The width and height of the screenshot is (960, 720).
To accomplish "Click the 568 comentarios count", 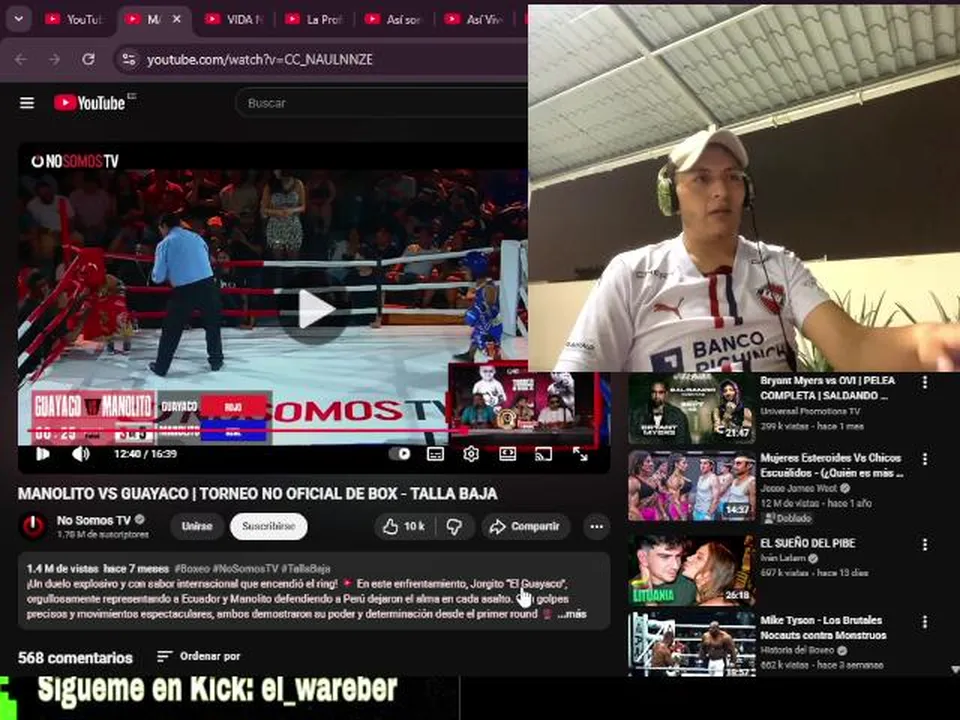I will click(75, 658).
